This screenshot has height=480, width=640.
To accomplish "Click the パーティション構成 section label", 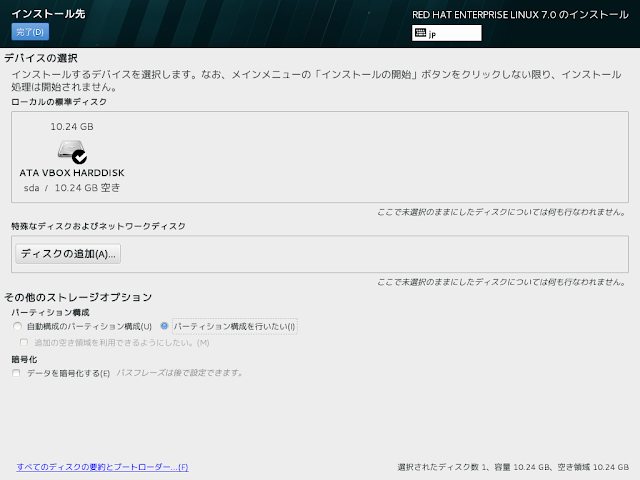I will pyautogui.click(x=51, y=312).
